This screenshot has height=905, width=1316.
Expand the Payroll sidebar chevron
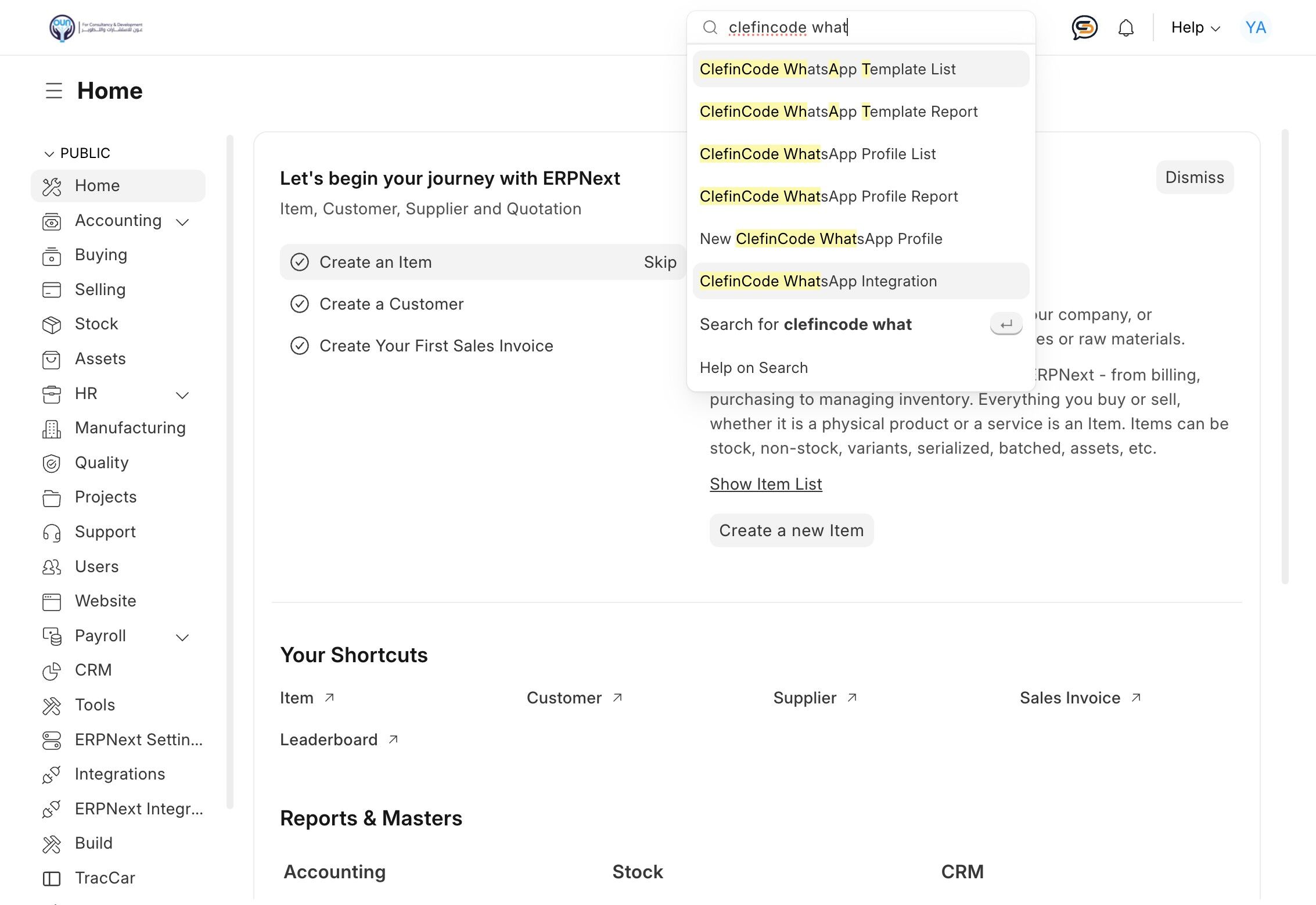point(182,637)
